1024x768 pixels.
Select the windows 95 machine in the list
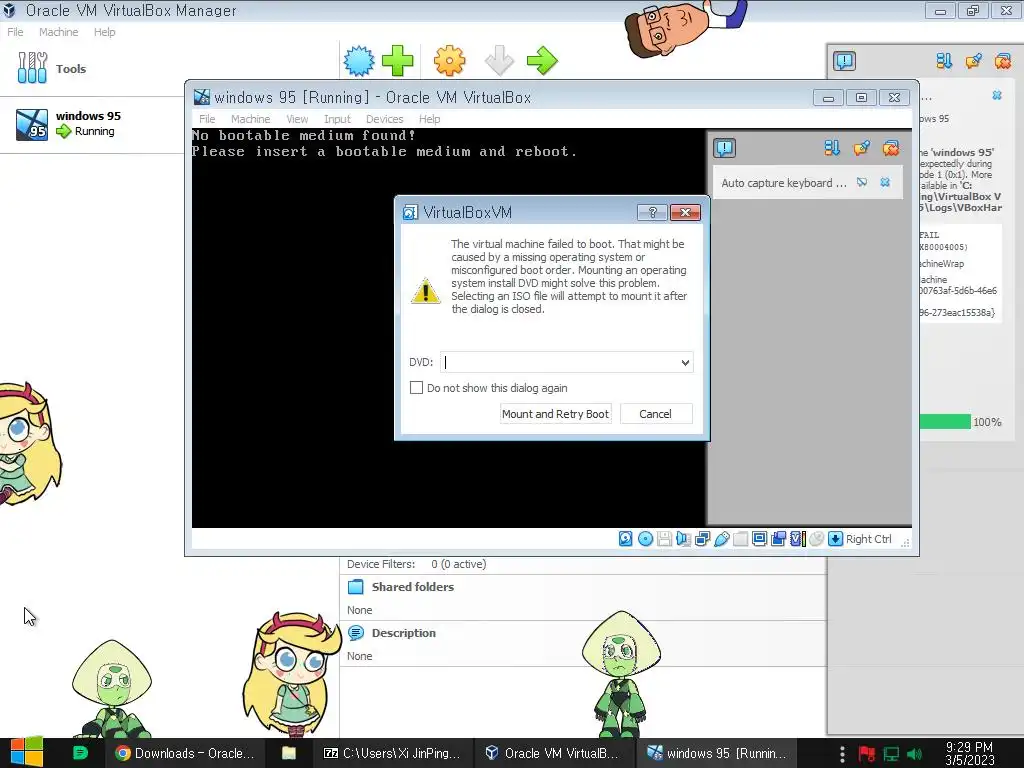(92, 124)
